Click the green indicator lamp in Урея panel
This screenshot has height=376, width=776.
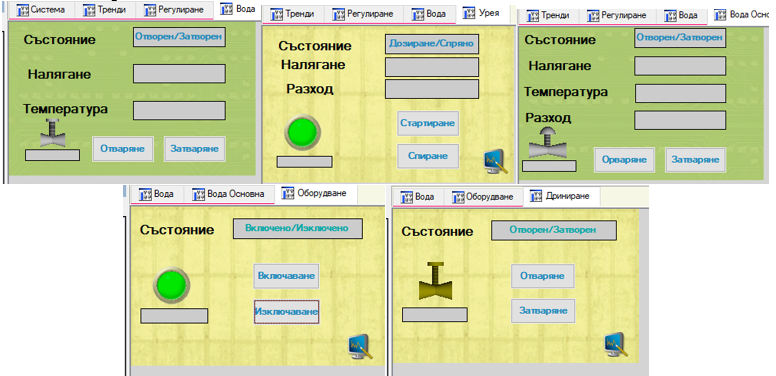[x=302, y=132]
